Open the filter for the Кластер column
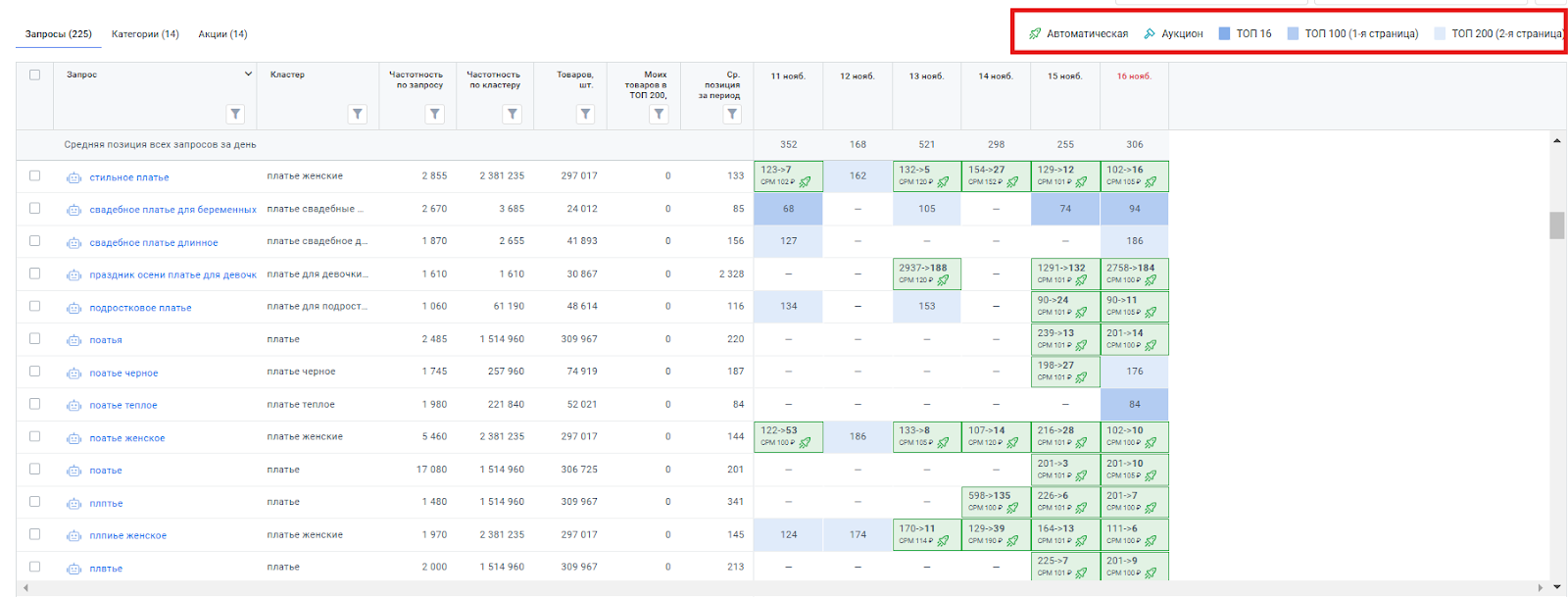The image size is (1568, 597). point(358,115)
